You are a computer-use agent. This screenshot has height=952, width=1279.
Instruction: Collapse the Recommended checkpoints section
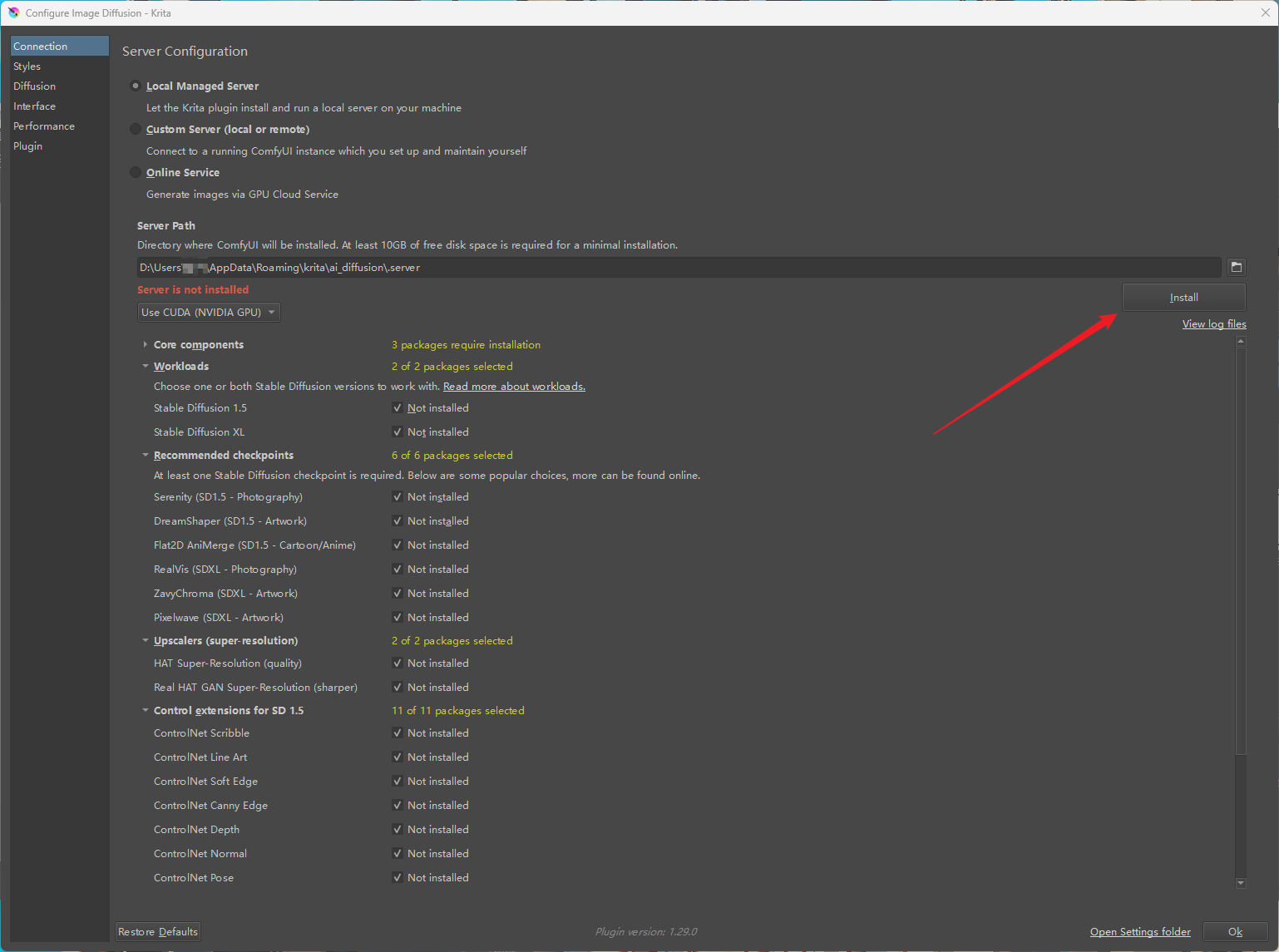click(146, 455)
